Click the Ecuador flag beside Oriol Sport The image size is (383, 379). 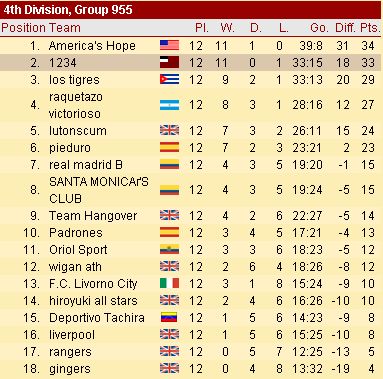169,249
